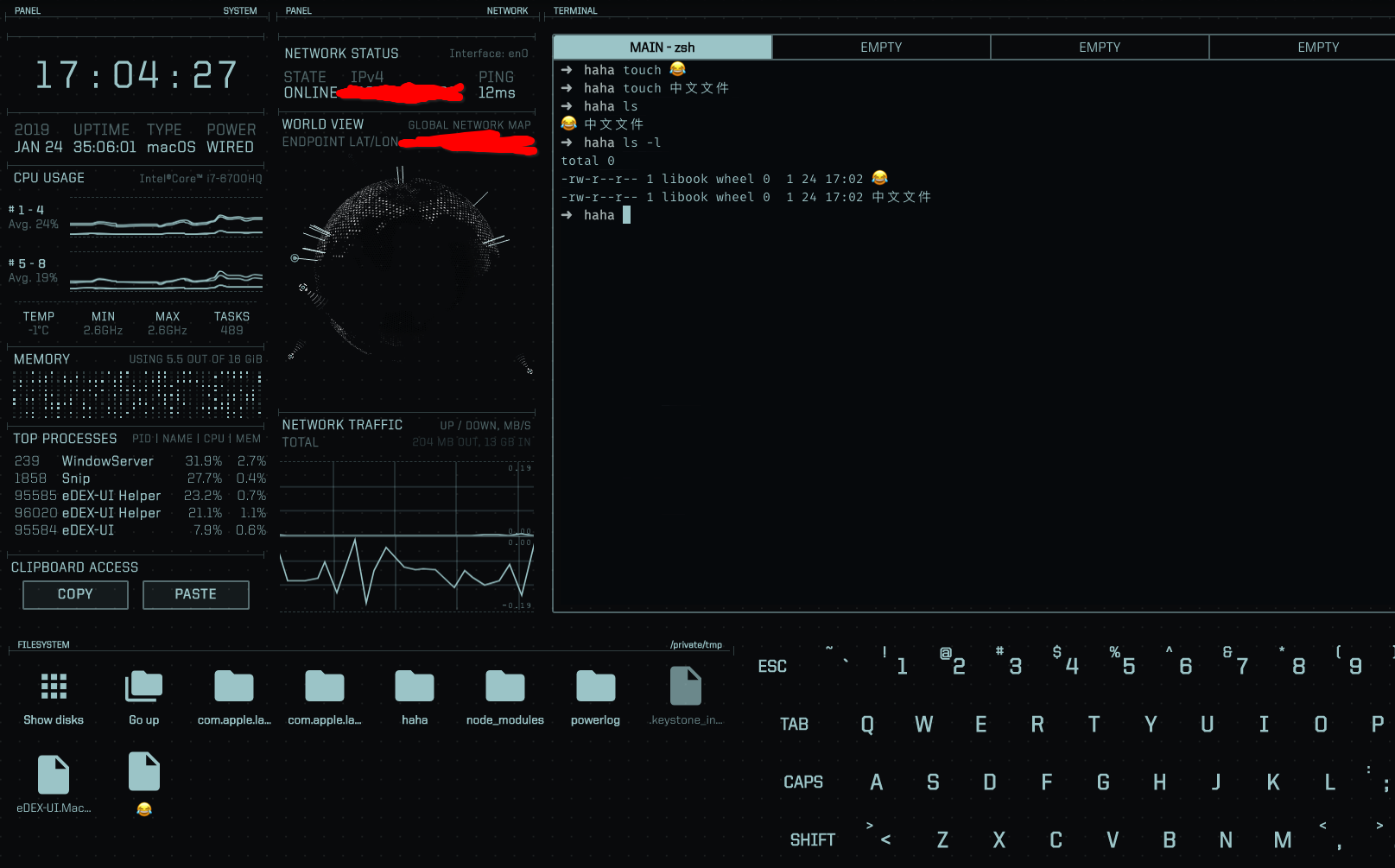The image size is (1395, 868).
Task: Click the Show disks grid icon
Action: point(54,687)
